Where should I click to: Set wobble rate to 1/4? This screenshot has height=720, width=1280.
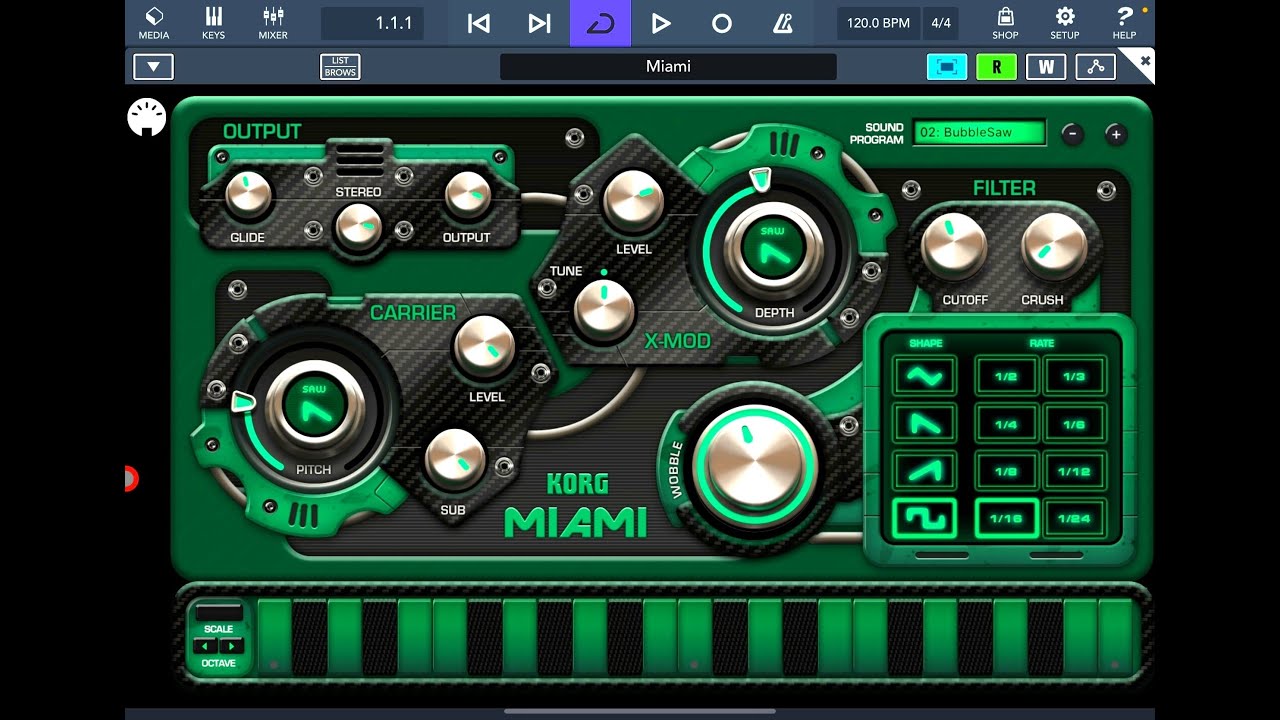1006,424
